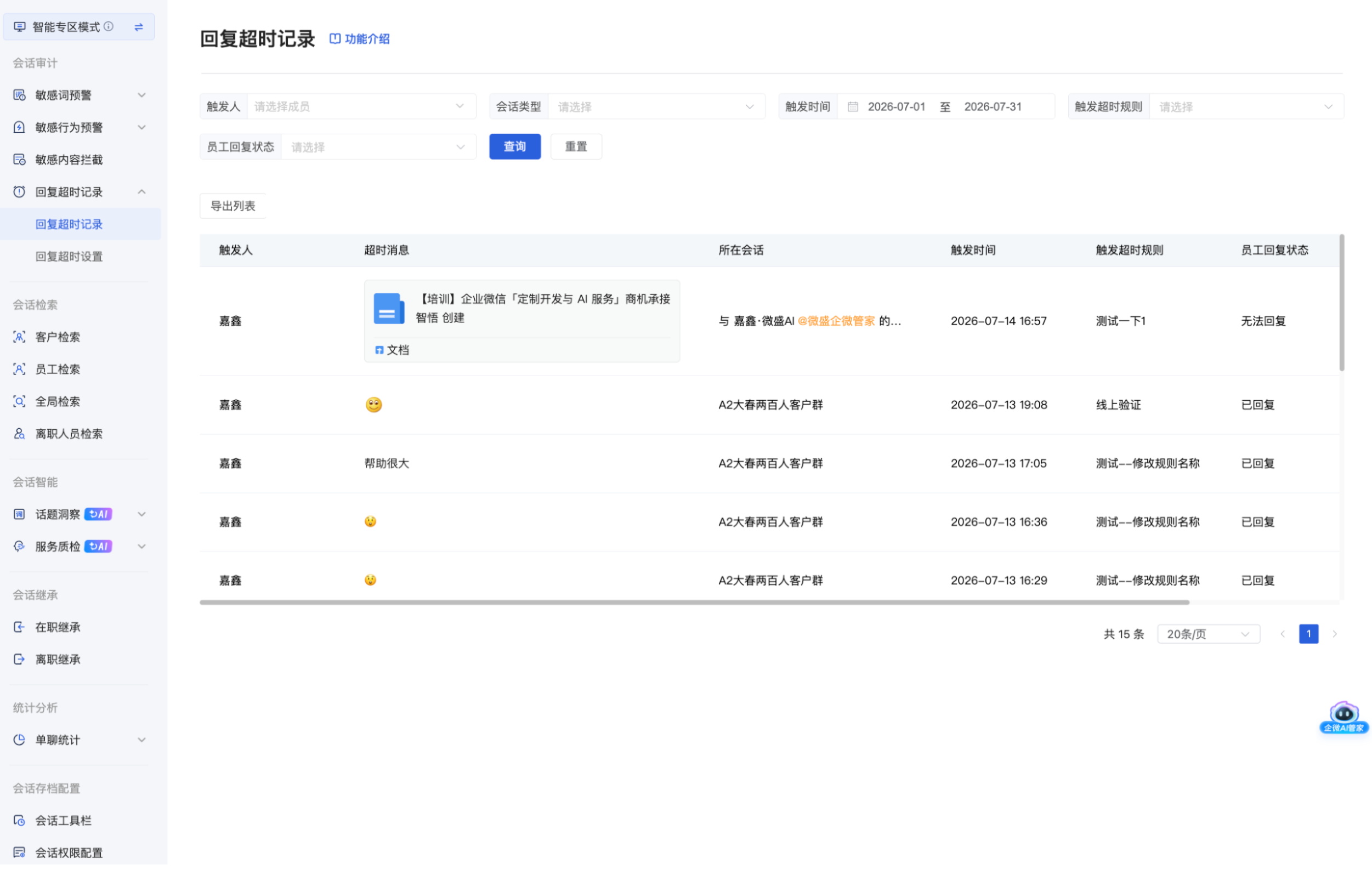Click the 客户检索 icon

(x=19, y=337)
